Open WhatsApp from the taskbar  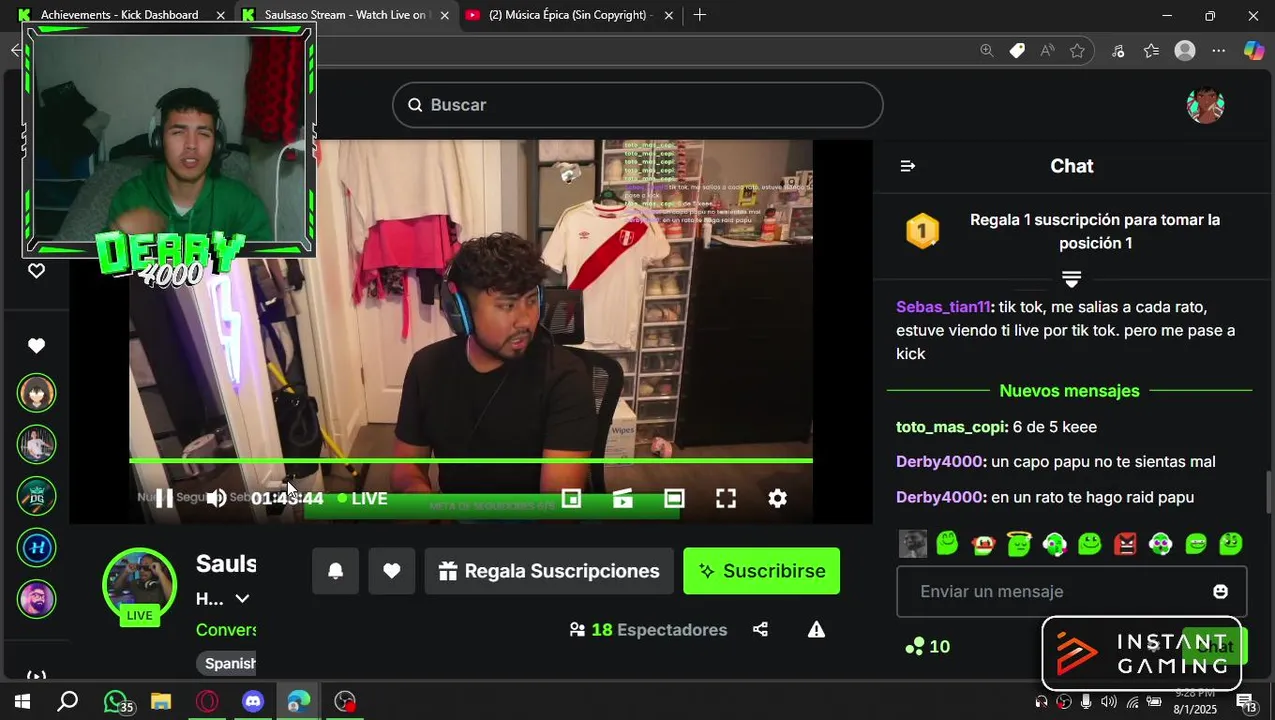(x=118, y=701)
